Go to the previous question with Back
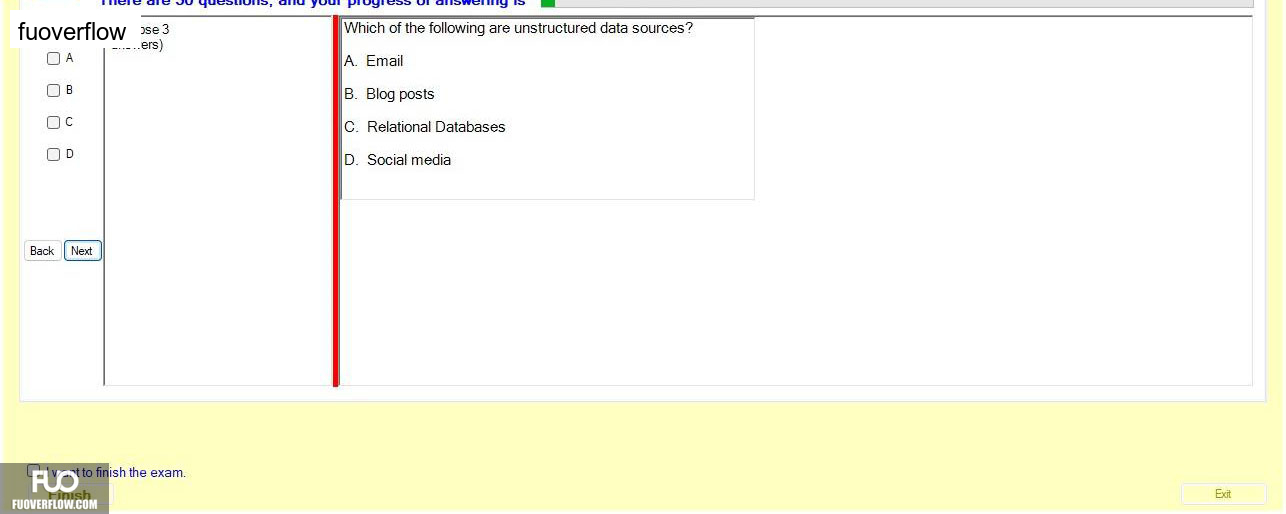 42,251
